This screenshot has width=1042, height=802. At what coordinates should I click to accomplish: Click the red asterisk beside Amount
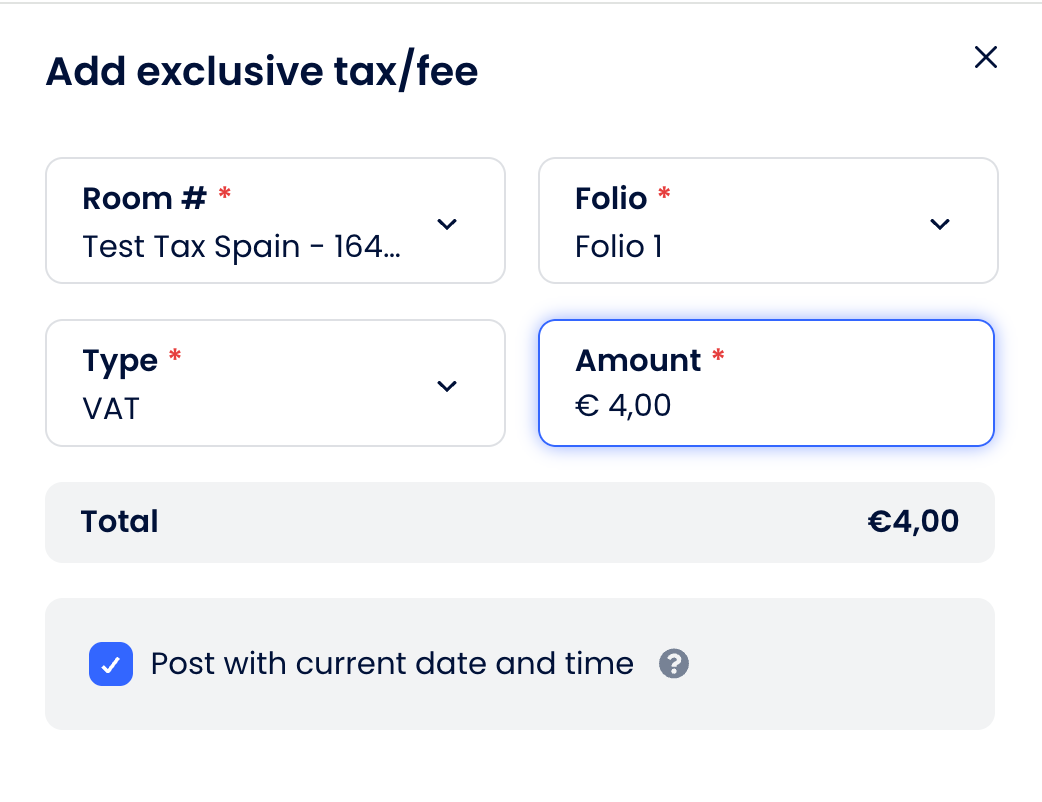(x=718, y=357)
